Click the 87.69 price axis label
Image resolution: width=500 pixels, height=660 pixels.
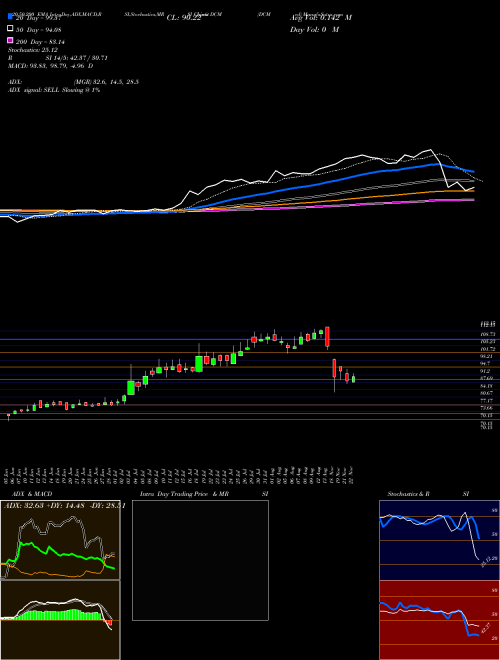486,378
